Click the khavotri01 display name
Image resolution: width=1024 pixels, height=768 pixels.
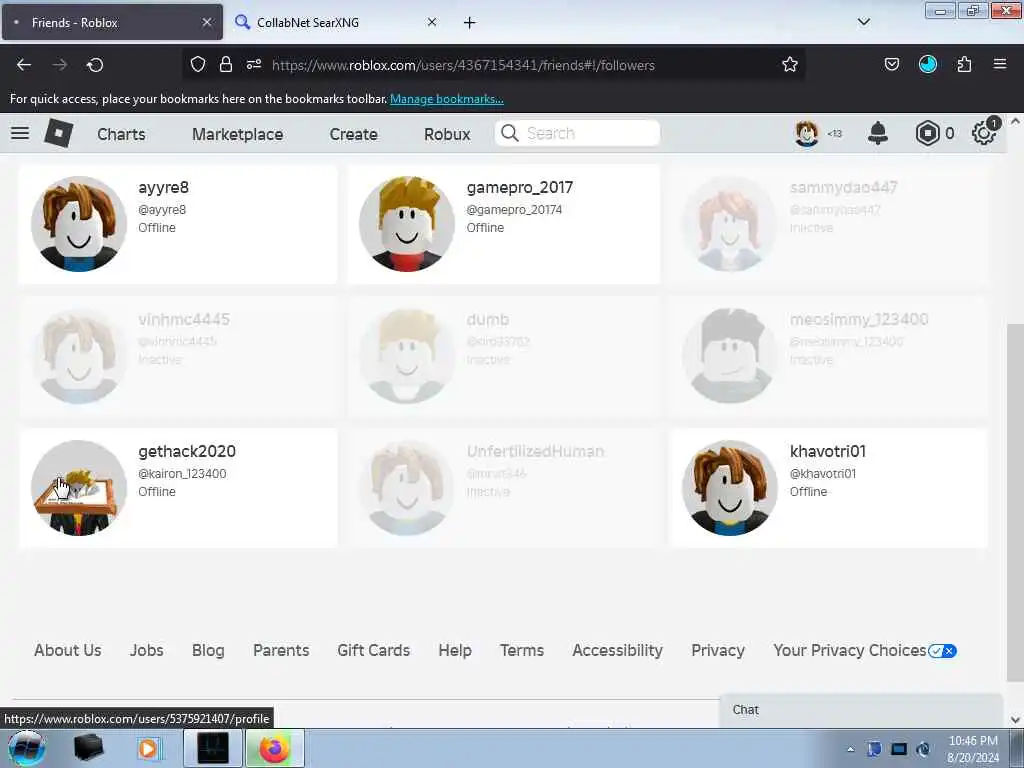[827, 451]
